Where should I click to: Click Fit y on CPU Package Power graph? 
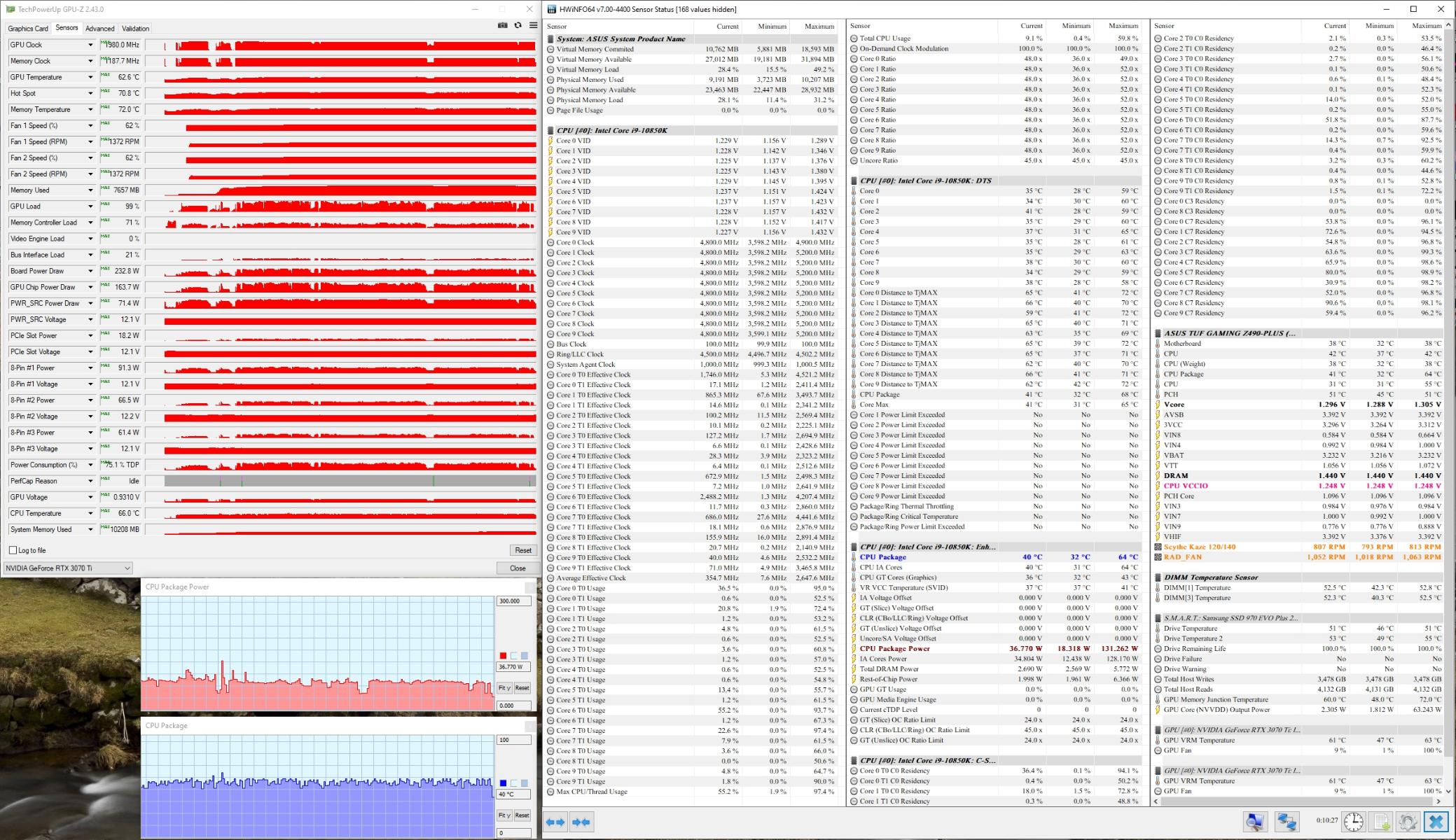pyautogui.click(x=504, y=688)
